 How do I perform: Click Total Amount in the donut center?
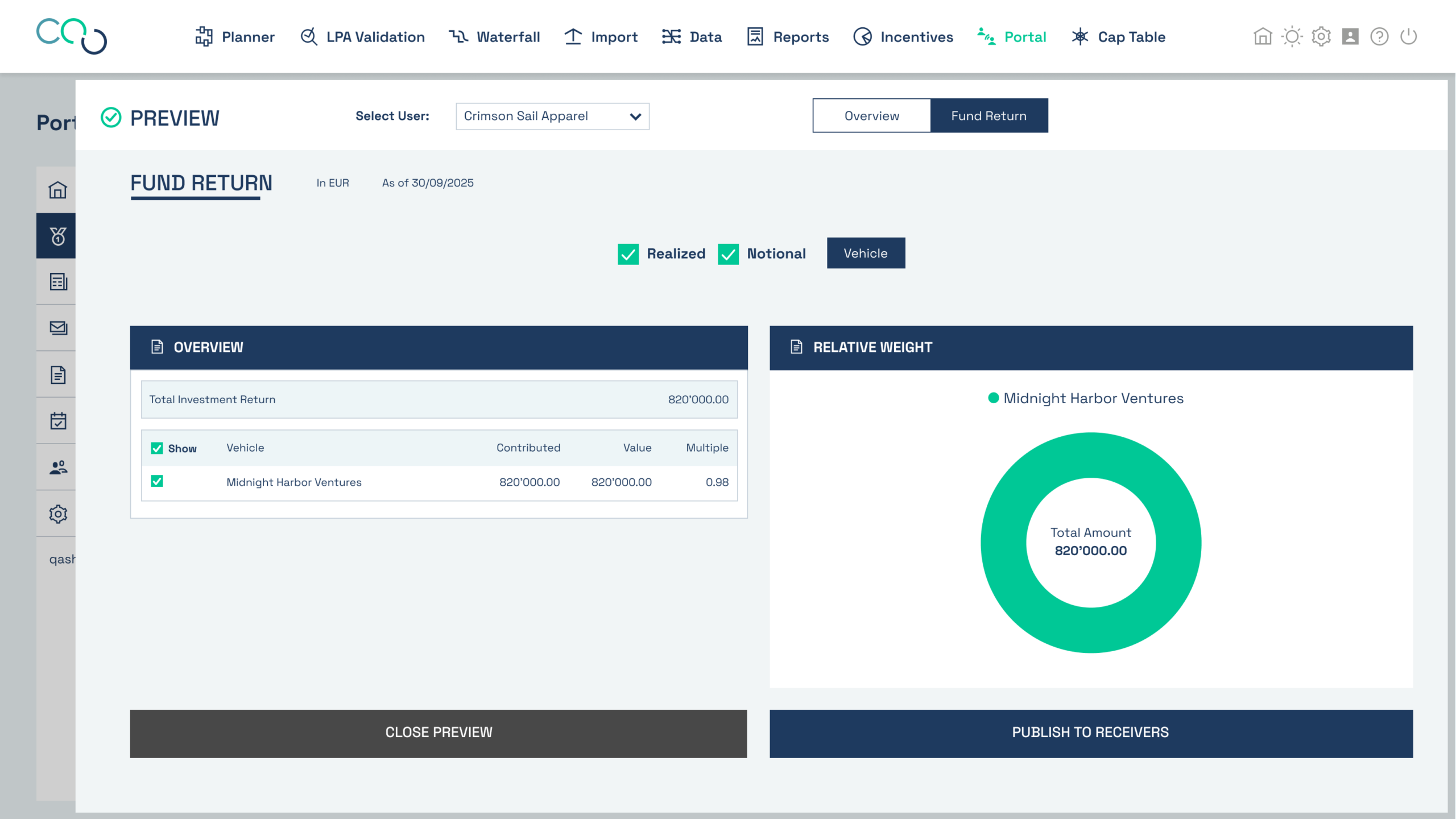coord(1090,532)
